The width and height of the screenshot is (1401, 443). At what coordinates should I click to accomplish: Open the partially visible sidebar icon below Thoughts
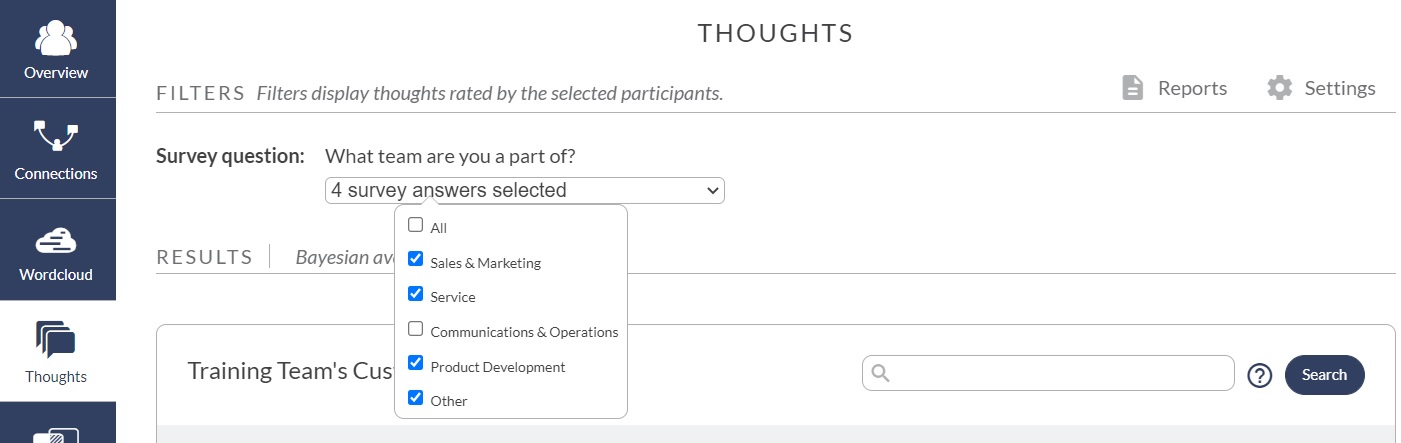pyautogui.click(x=56, y=436)
